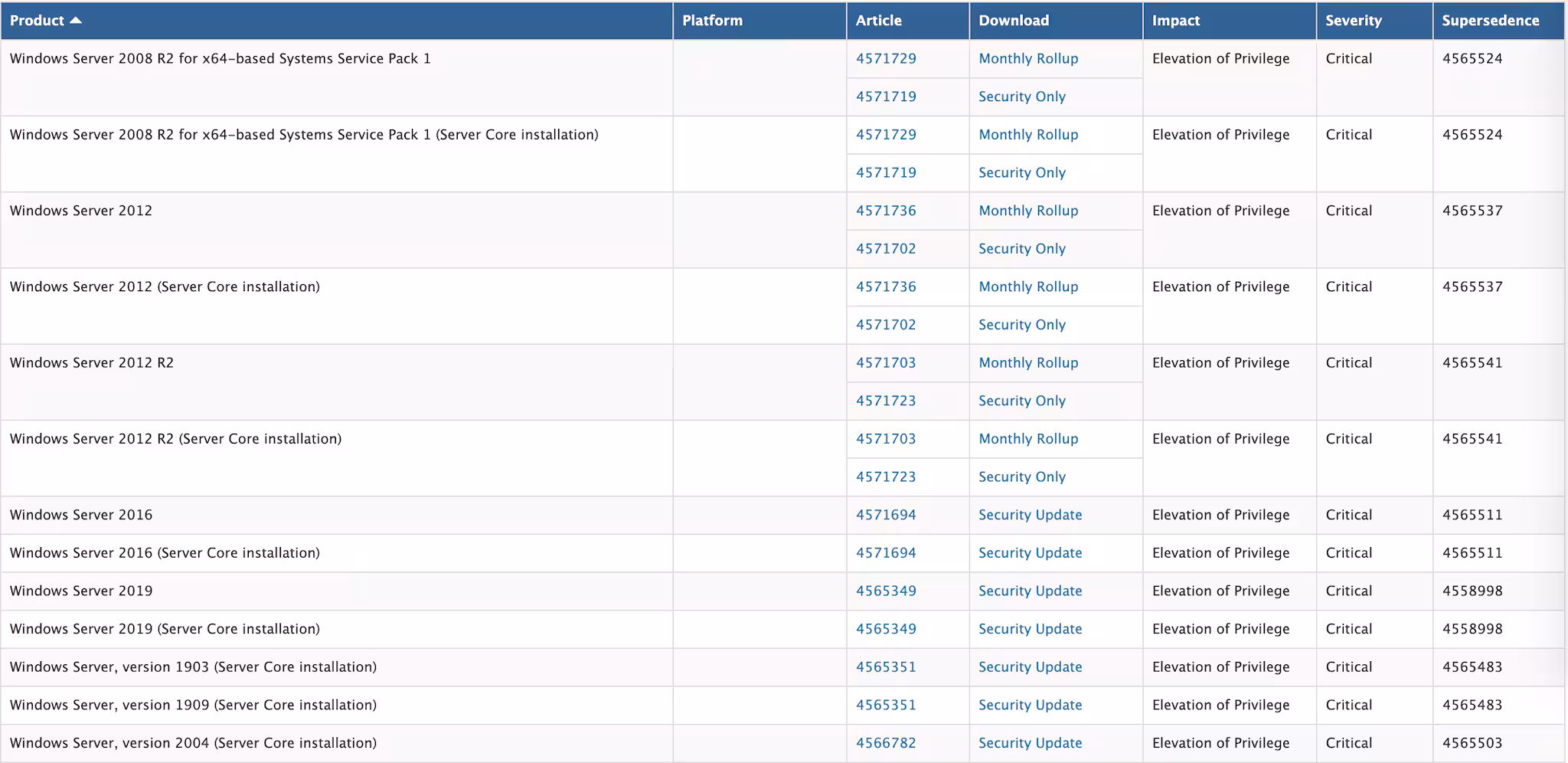1568x763 pixels.
Task: Open article 4565349 for Windows Server 2019
Action: click(x=886, y=591)
